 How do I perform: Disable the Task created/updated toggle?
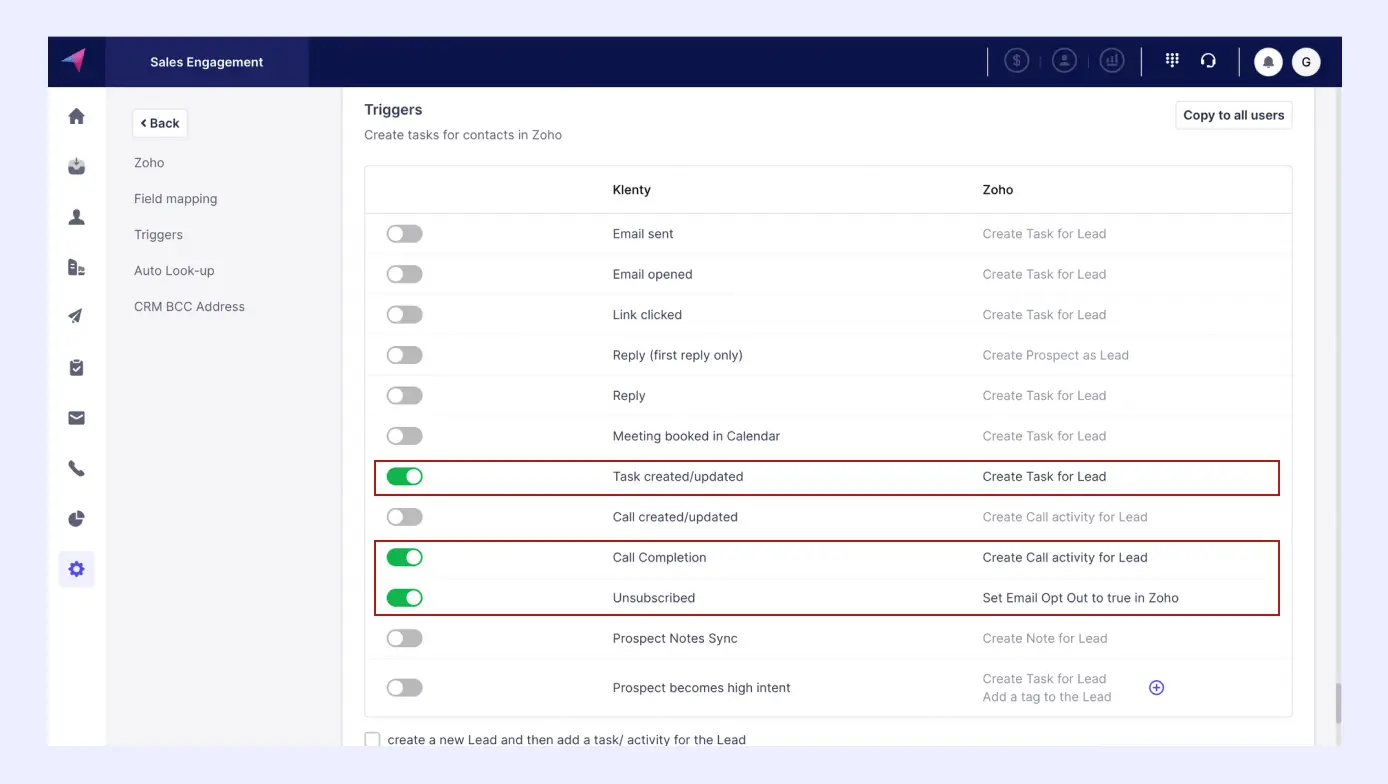405,477
